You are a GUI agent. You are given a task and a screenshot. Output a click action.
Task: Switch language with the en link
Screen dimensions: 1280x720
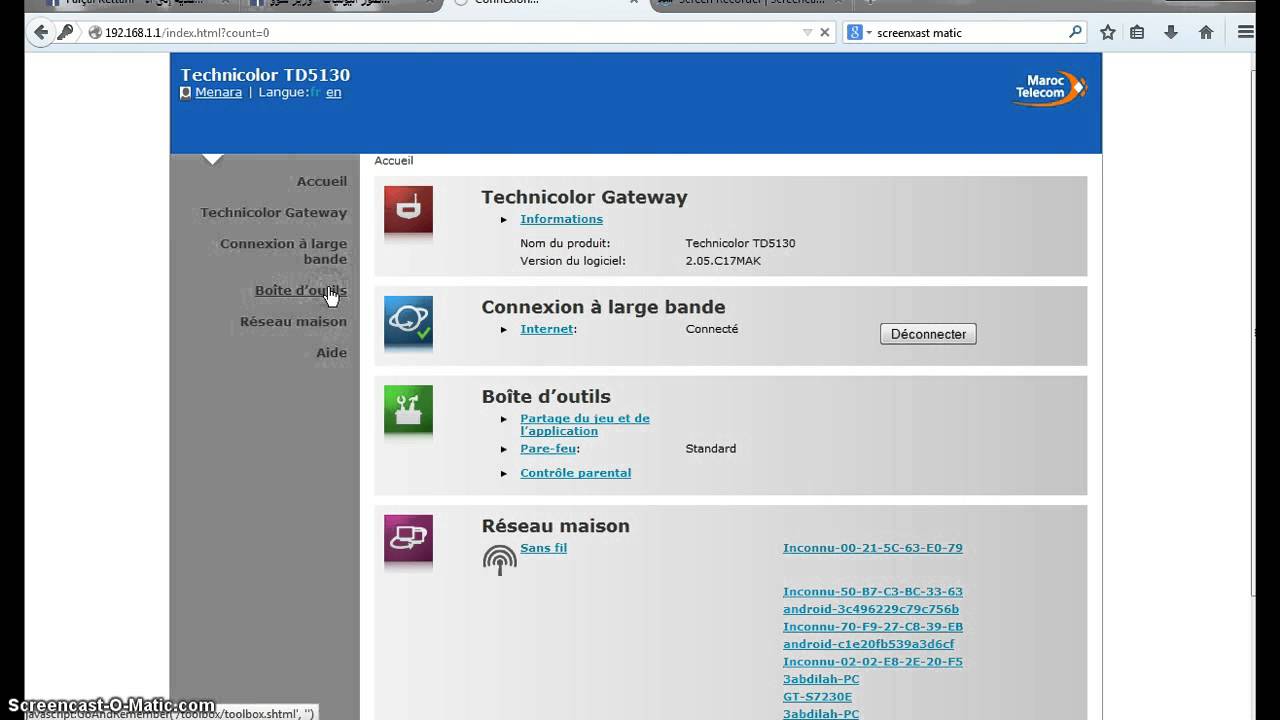pyautogui.click(x=334, y=92)
